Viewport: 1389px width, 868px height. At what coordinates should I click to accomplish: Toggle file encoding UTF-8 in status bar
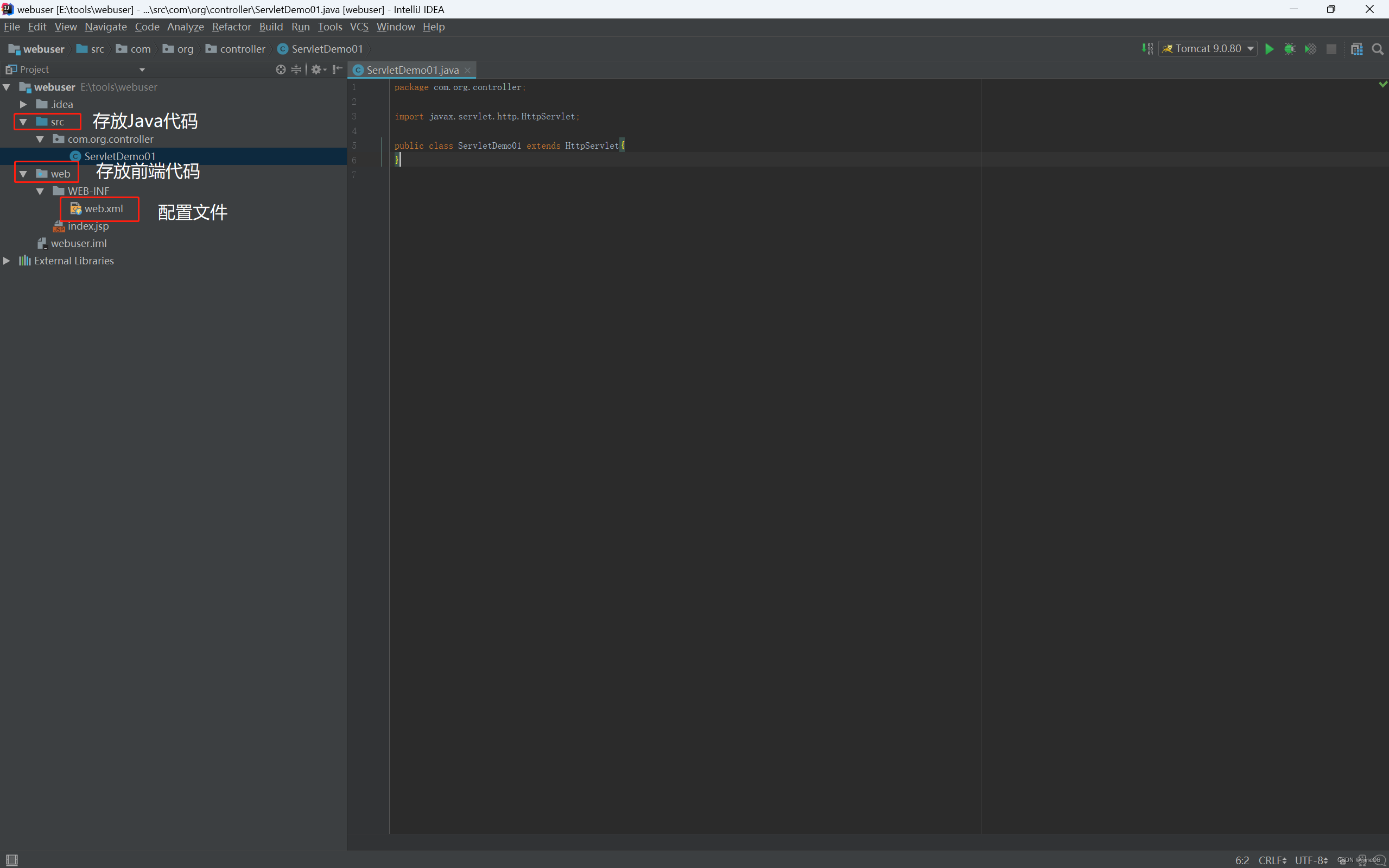[x=1310, y=860]
